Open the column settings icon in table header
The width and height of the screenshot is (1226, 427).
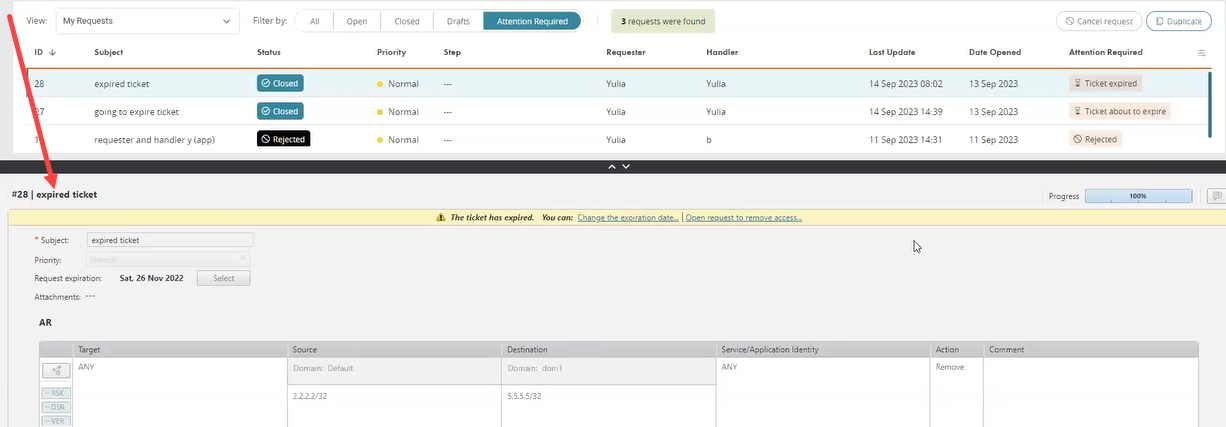tap(1201, 52)
